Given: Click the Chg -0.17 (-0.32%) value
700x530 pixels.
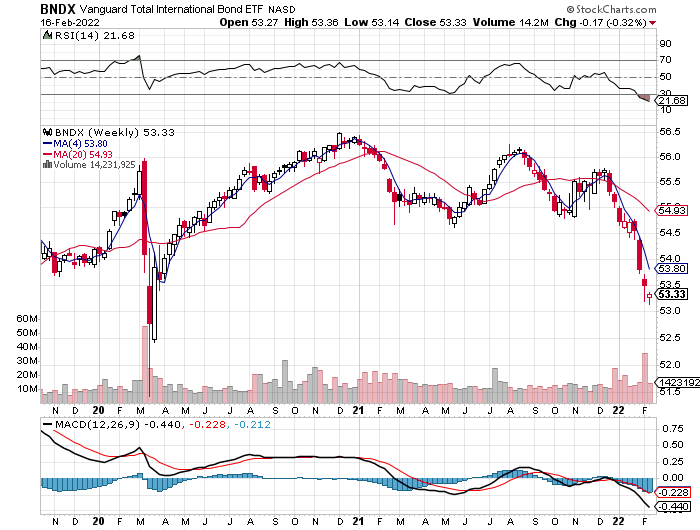Looking at the screenshot, I should click(600, 22).
